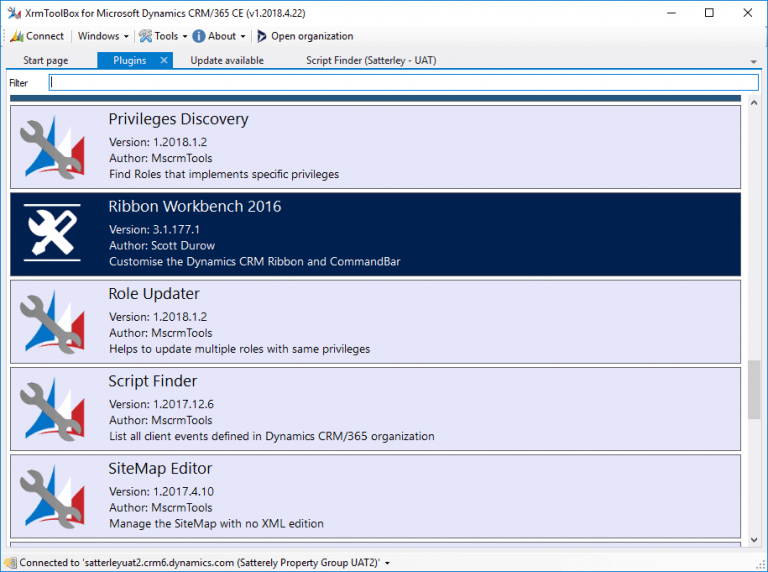Click the Open organization Dynamics icon

coord(262,36)
